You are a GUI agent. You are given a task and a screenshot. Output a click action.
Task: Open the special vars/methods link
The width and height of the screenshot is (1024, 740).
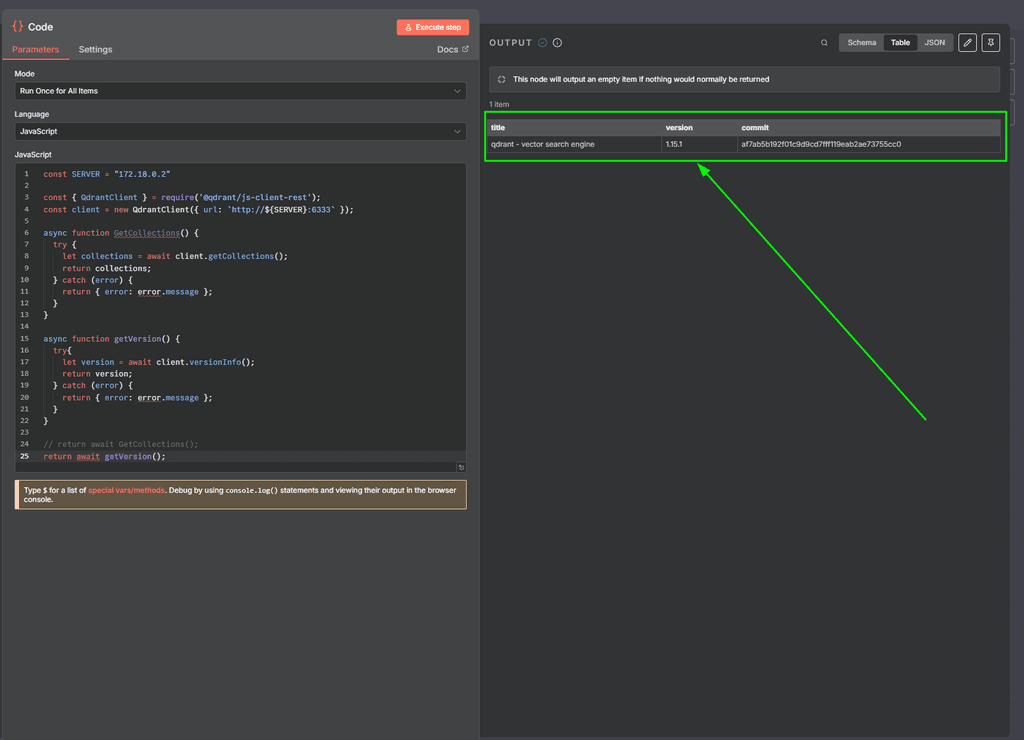point(126,490)
